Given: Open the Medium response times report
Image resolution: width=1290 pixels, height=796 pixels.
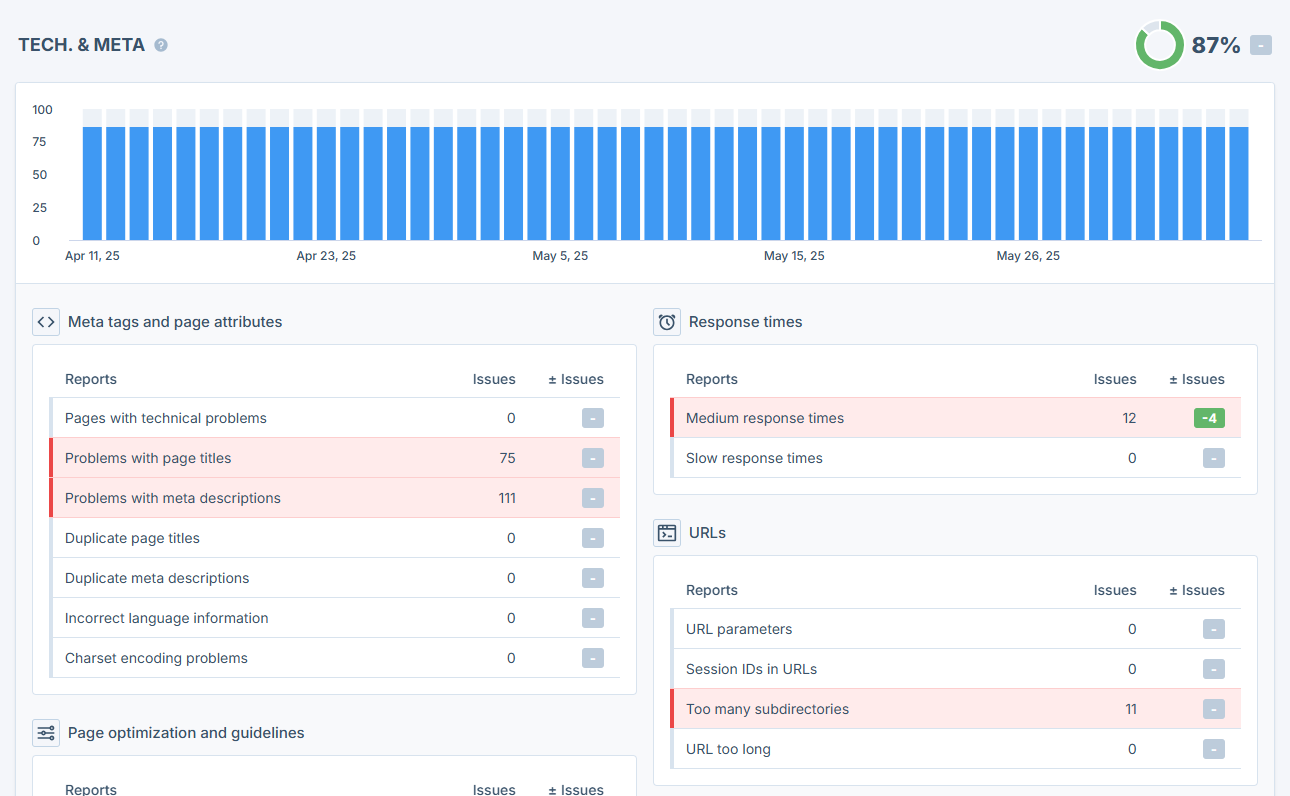Looking at the screenshot, I should click(x=765, y=418).
